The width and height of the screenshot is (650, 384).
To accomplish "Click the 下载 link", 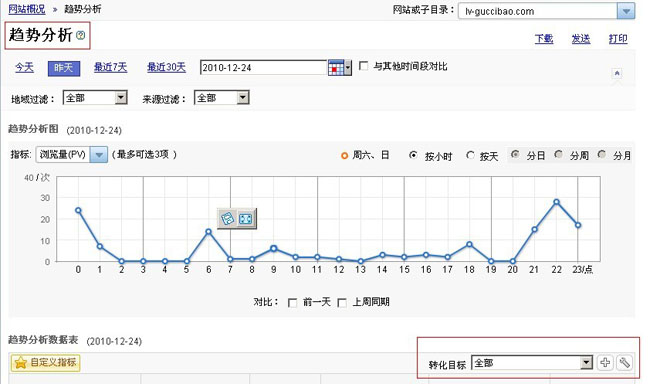I will pos(544,39).
